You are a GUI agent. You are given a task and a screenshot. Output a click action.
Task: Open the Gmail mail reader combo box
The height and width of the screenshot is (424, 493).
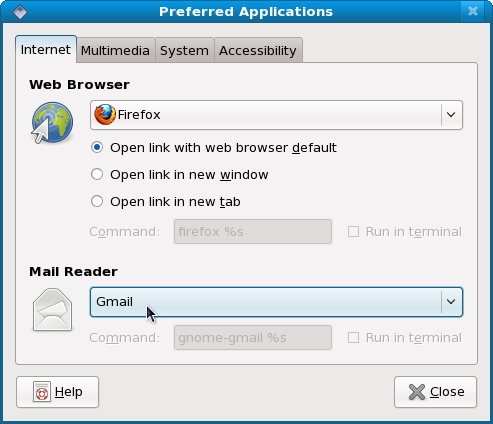[276, 302]
